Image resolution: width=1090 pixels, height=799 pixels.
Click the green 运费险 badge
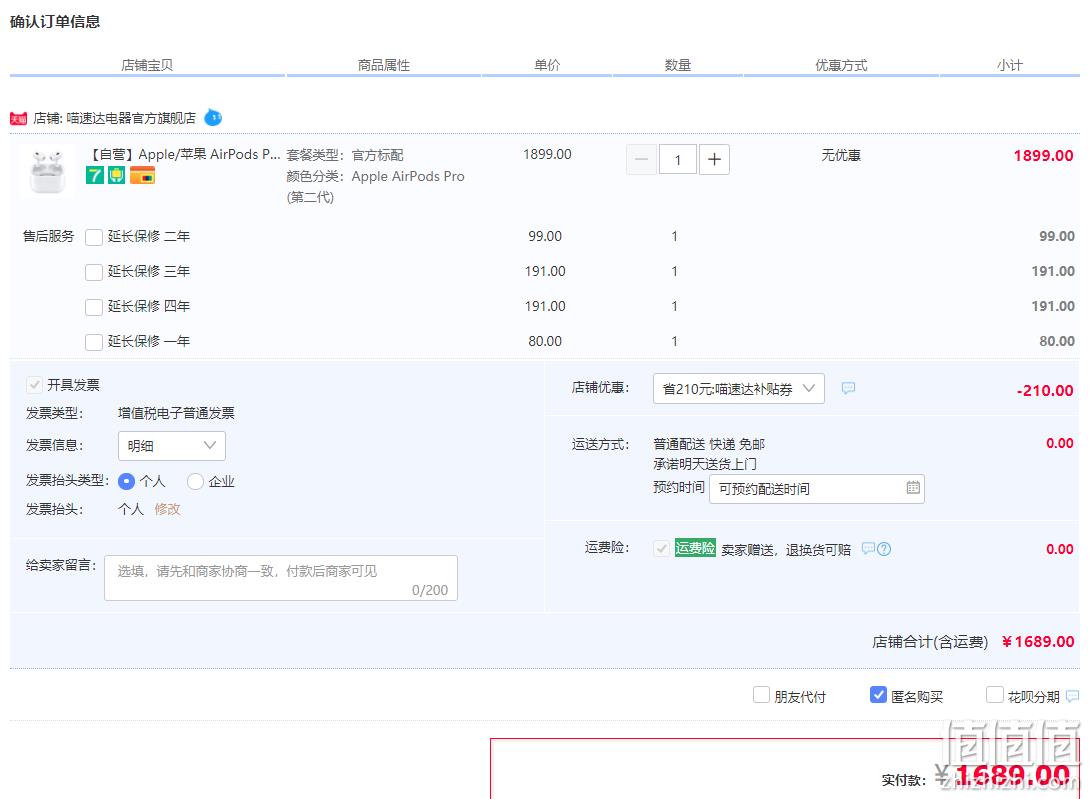pyautogui.click(x=694, y=548)
